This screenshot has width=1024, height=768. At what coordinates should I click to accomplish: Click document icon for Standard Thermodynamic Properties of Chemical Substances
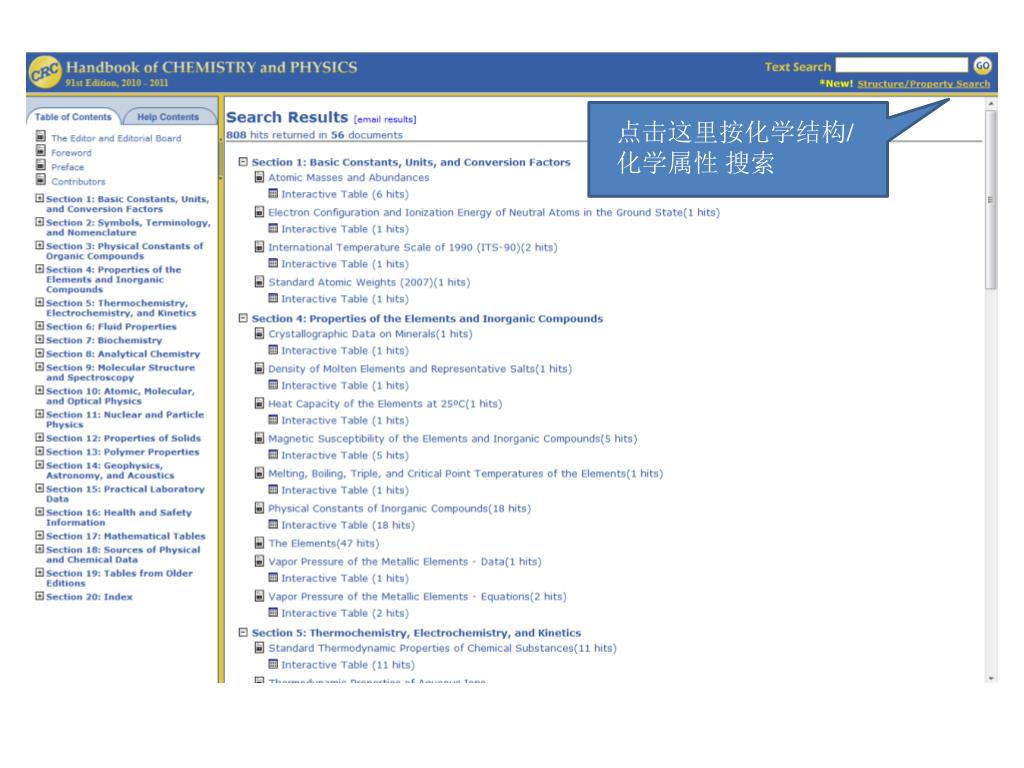click(259, 648)
